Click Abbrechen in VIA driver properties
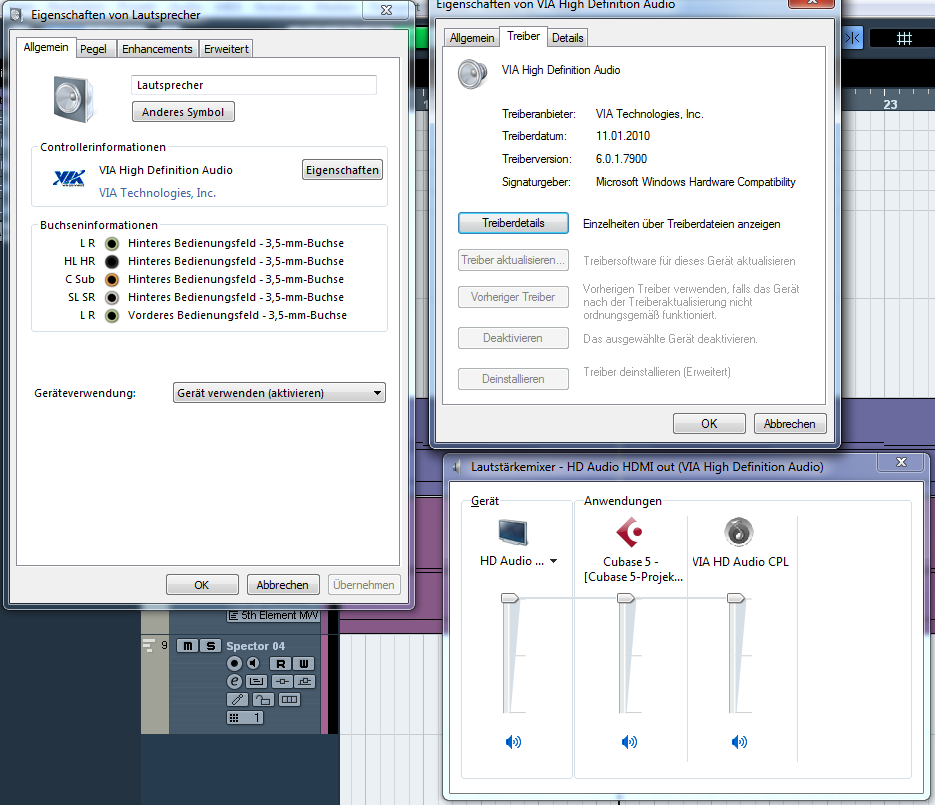The height and width of the screenshot is (805, 935). 790,424
